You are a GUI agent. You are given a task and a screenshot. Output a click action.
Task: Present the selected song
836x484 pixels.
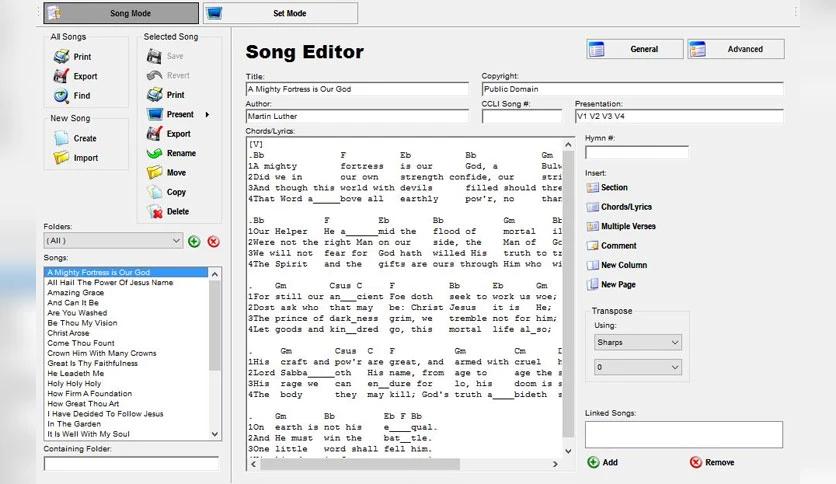(170, 114)
